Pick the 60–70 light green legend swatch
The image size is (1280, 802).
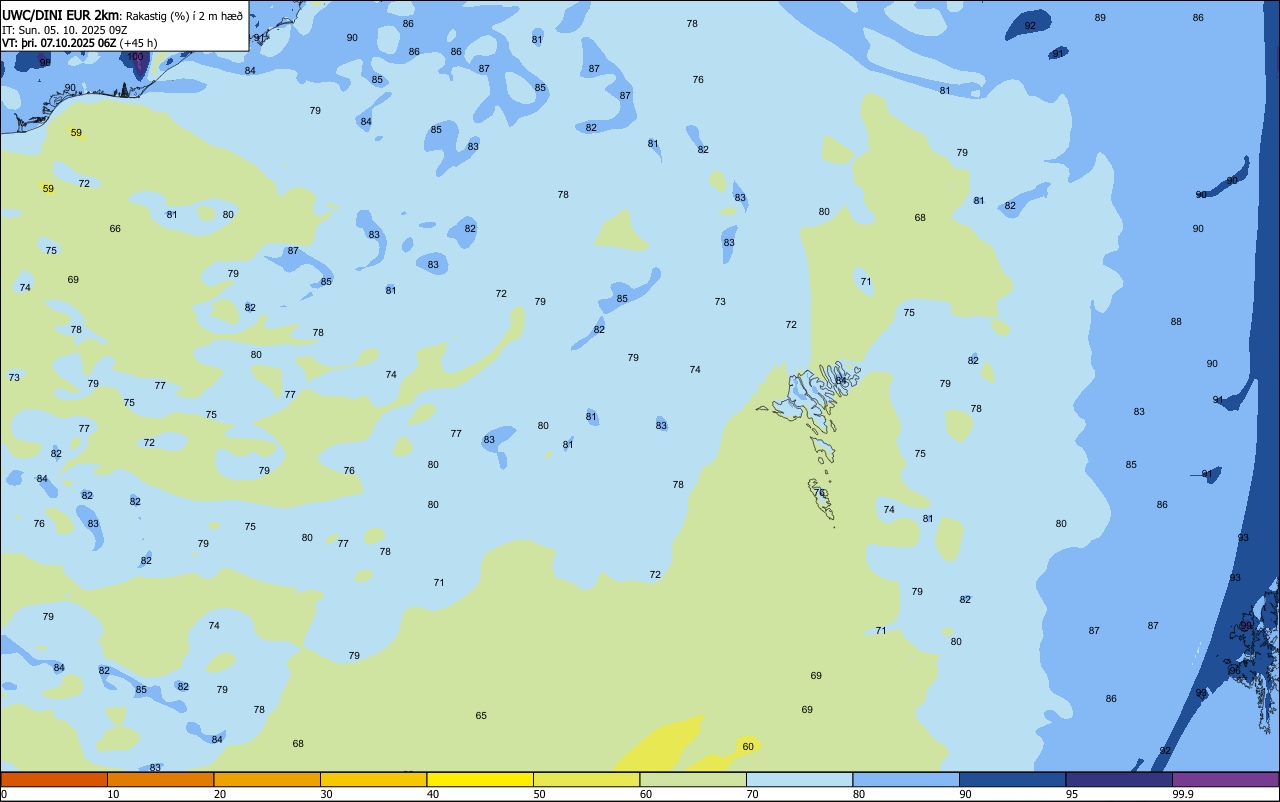(693, 780)
